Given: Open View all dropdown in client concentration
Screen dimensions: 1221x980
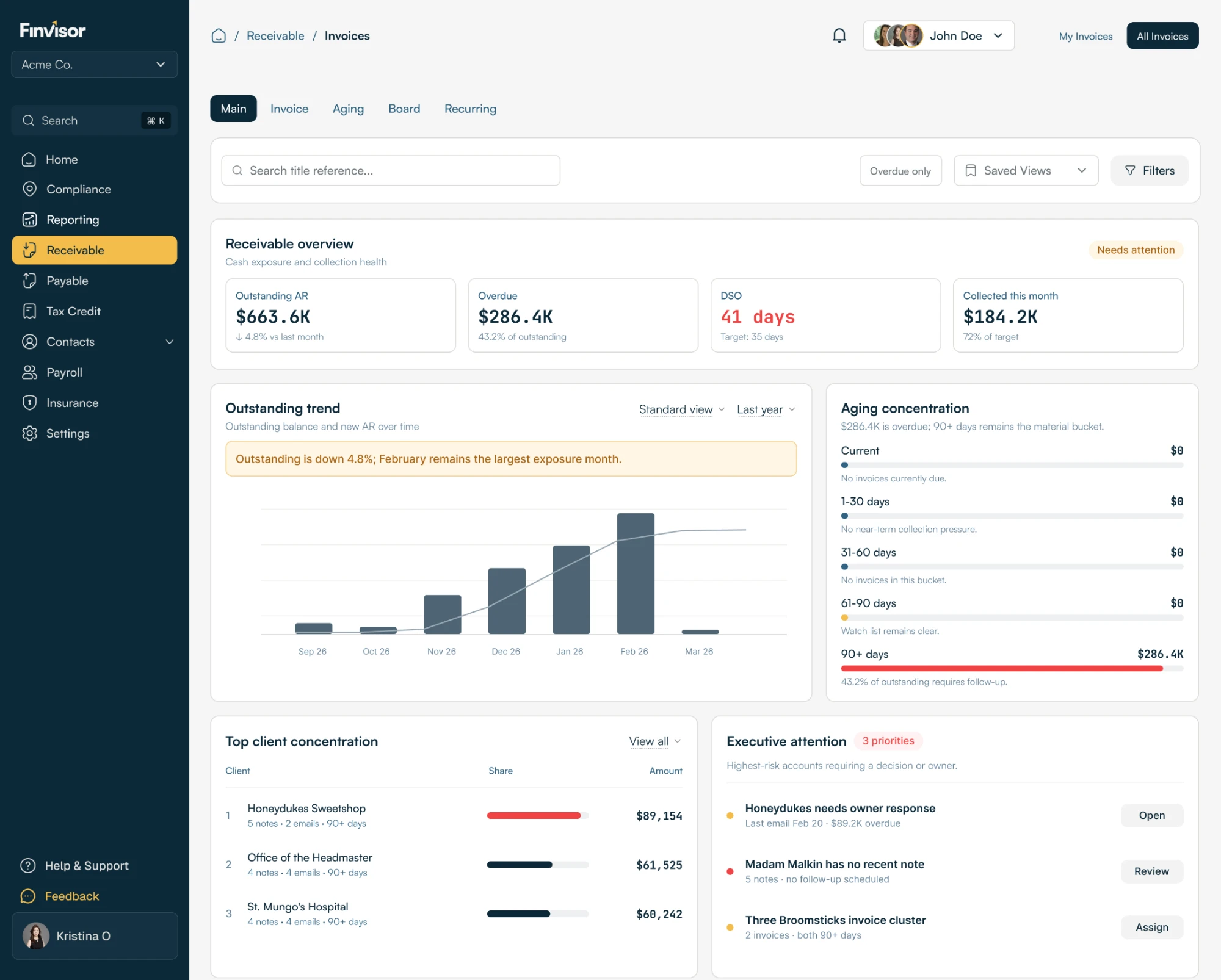Looking at the screenshot, I should [655, 741].
